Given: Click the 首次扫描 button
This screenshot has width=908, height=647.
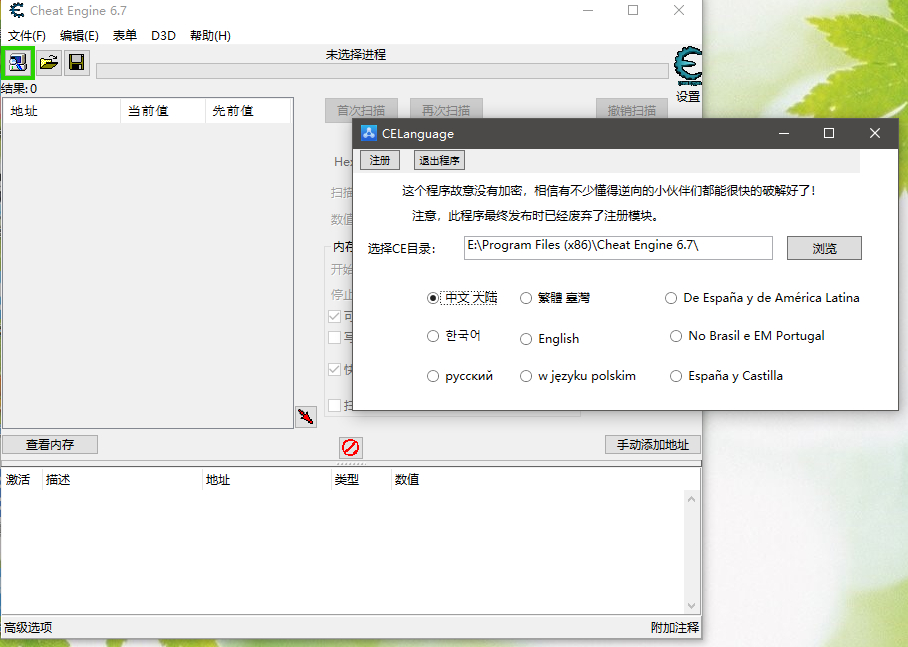Looking at the screenshot, I should click(x=361, y=110).
